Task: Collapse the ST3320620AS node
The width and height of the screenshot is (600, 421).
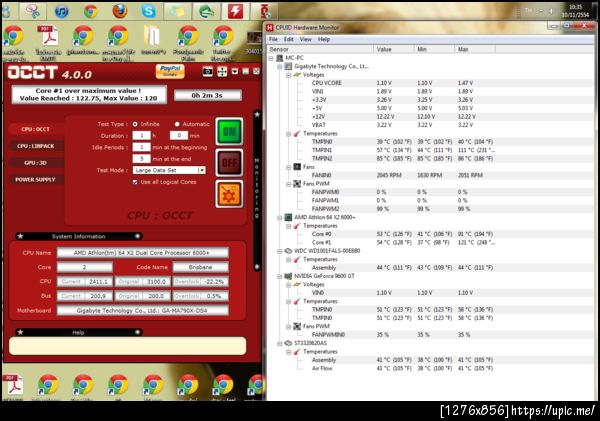Action: click(280, 344)
